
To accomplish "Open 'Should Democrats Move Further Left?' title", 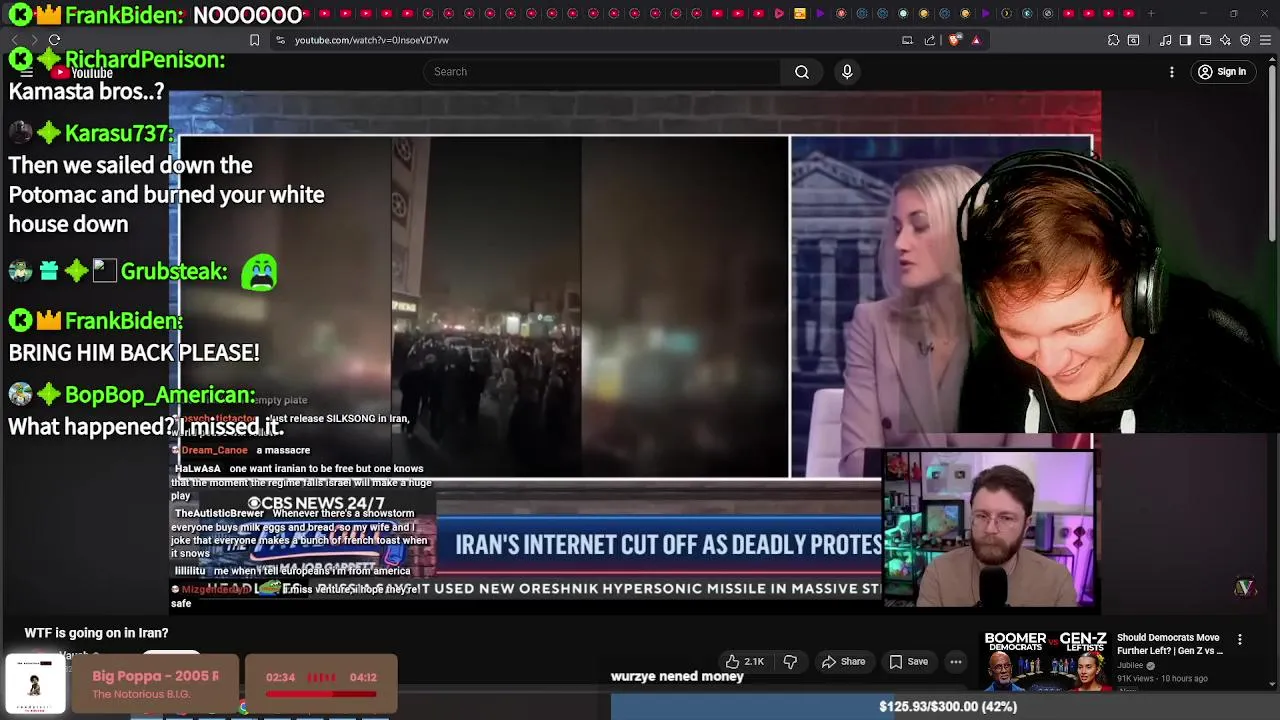I will click(1170, 644).
